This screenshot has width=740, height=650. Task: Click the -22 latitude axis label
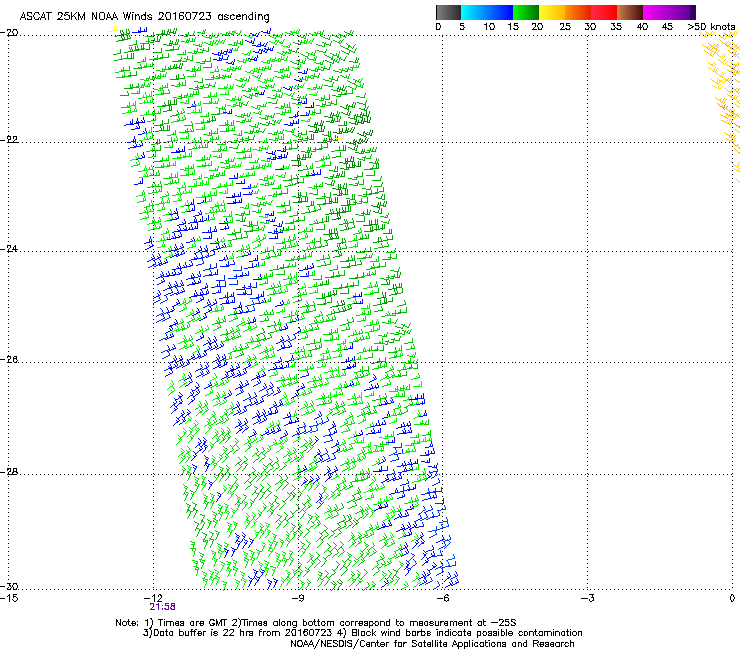[9, 140]
